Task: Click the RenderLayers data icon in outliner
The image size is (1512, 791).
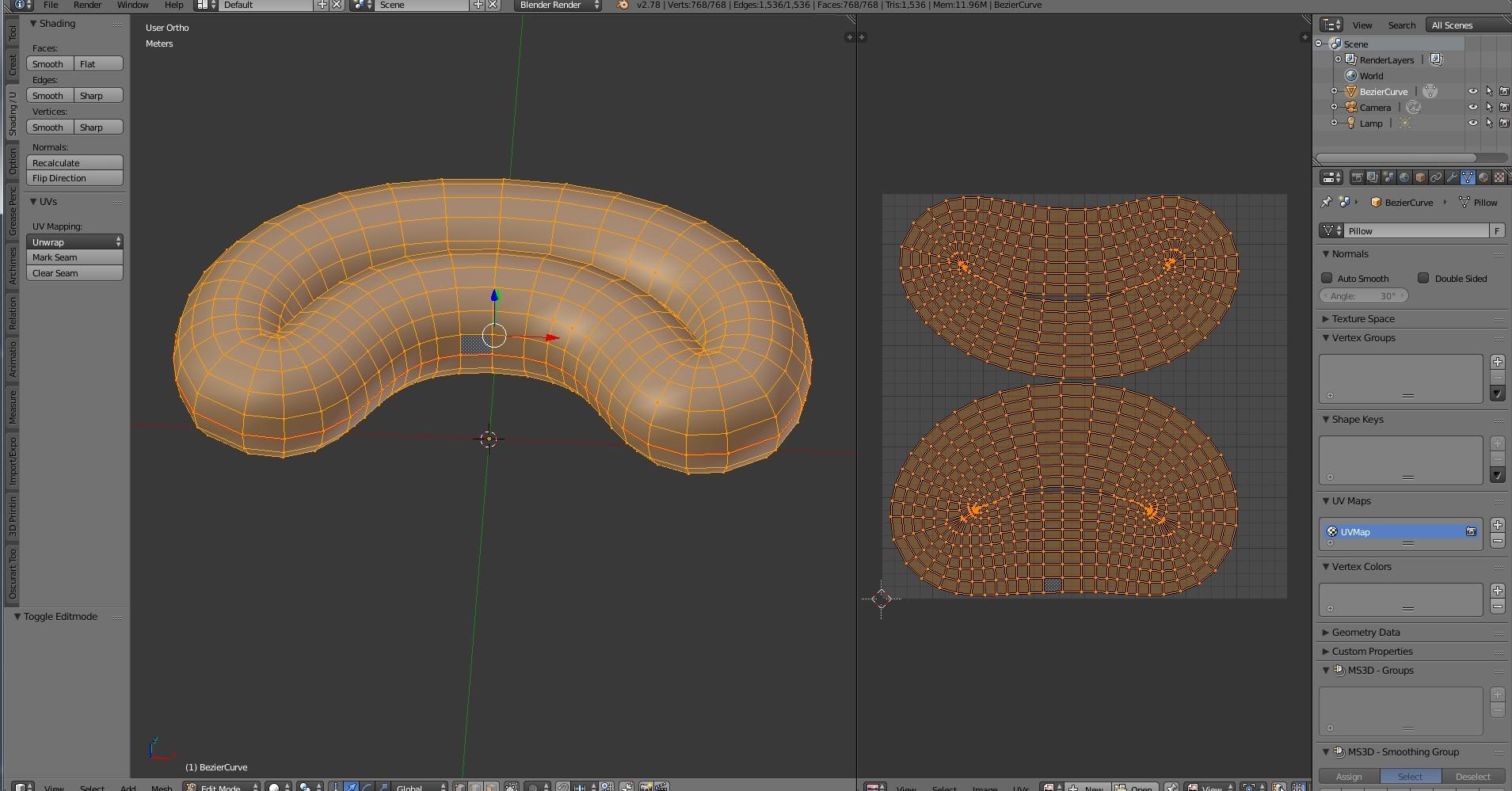Action: (x=1436, y=60)
